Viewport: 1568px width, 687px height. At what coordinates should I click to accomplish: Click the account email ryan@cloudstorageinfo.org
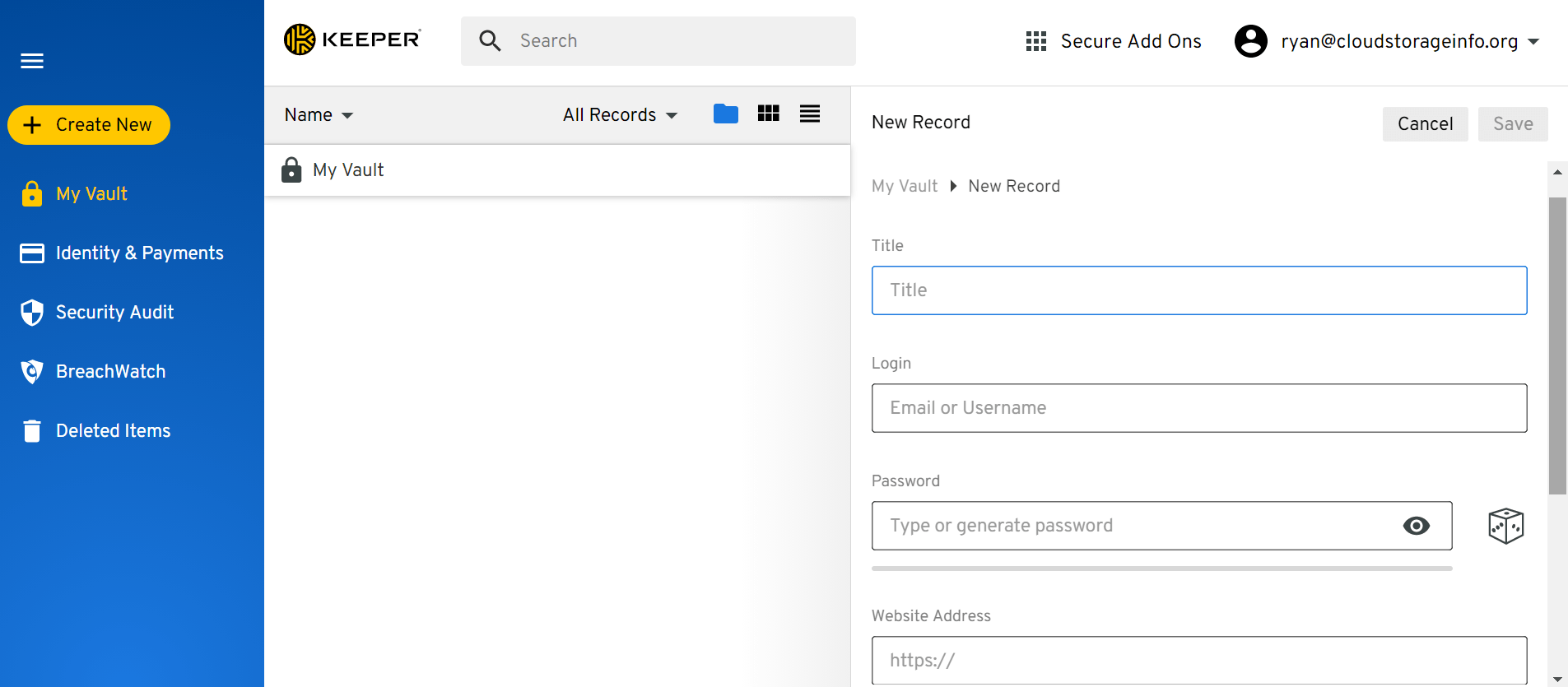pyautogui.click(x=1399, y=41)
